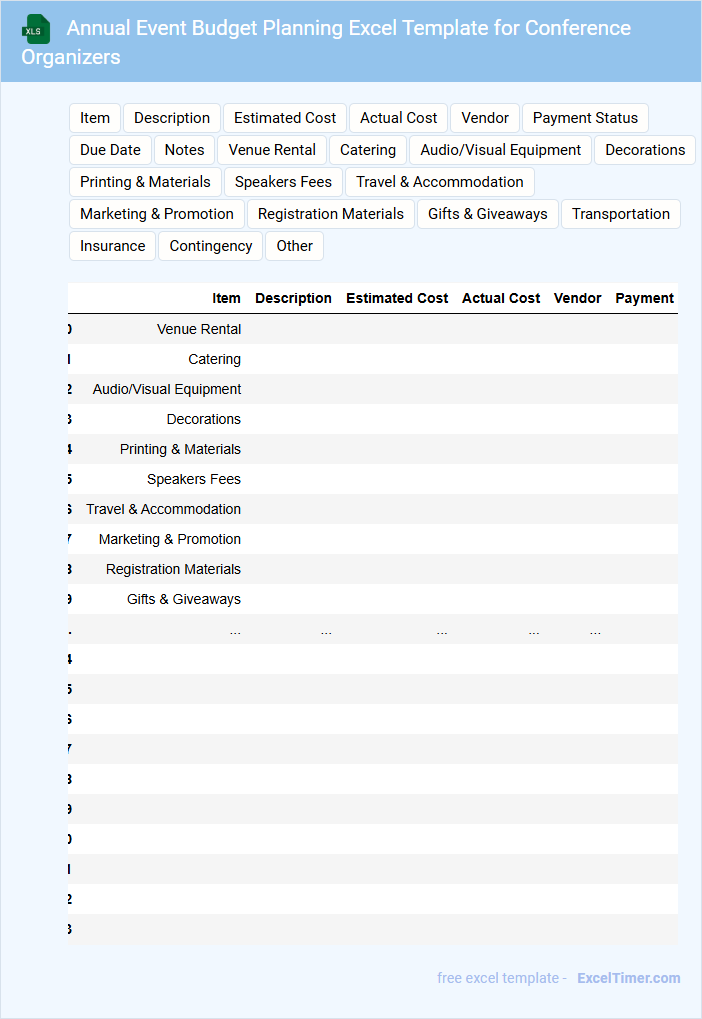Click the Catering tag

368,150
